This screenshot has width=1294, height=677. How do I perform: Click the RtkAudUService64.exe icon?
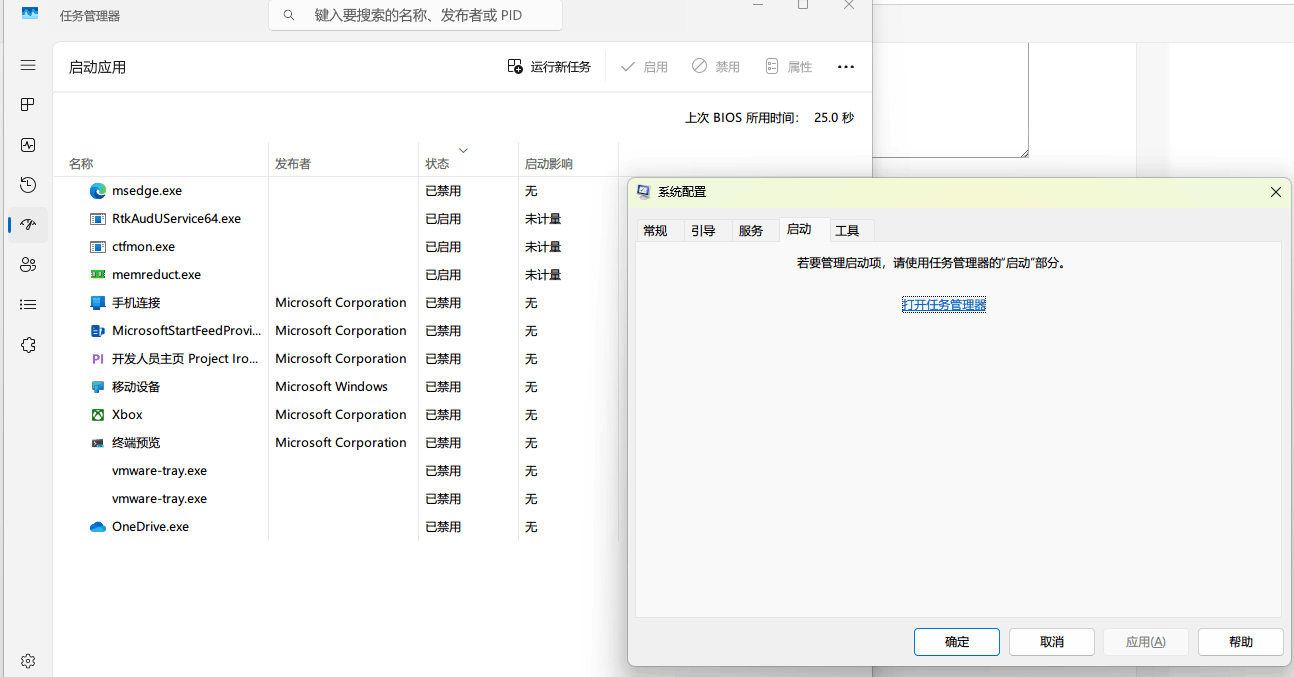click(98, 219)
